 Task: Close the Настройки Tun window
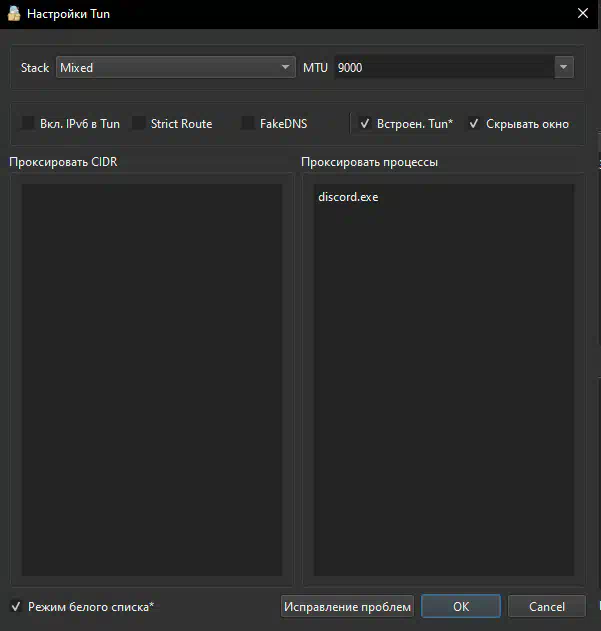point(582,13)
